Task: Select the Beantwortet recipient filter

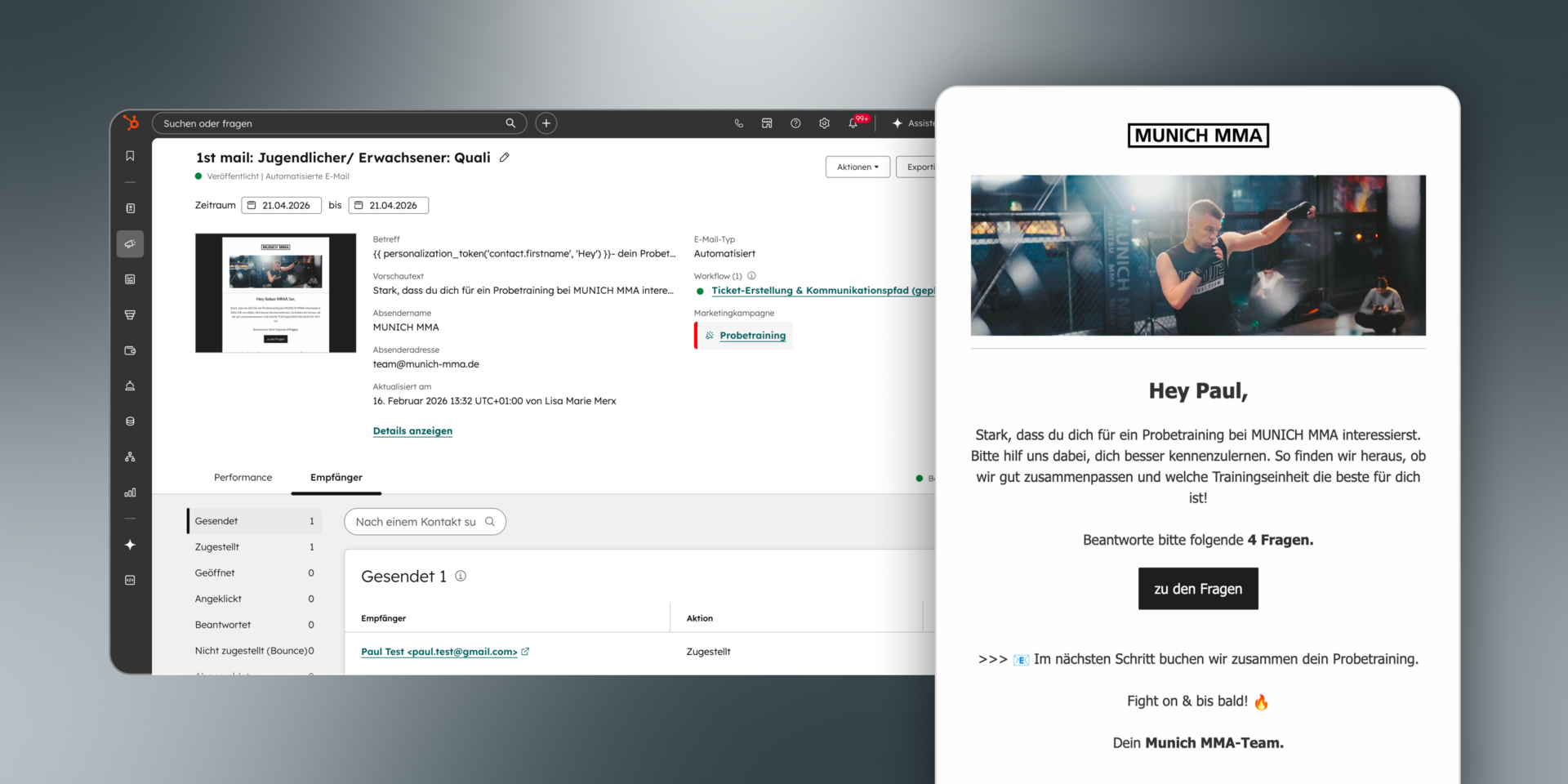Action: coord(254,625)
